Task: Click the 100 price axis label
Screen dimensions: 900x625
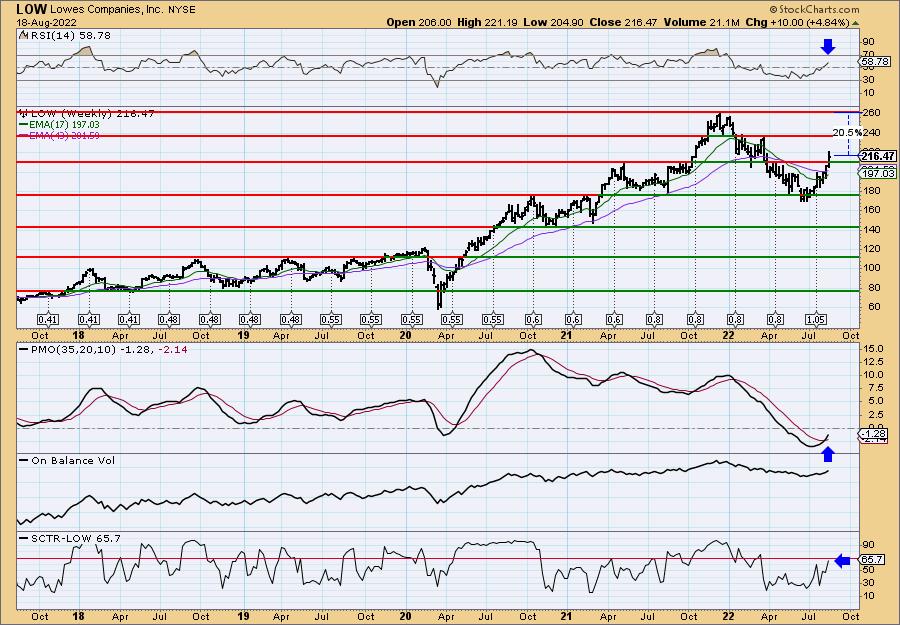Action: tap(872, 267)
